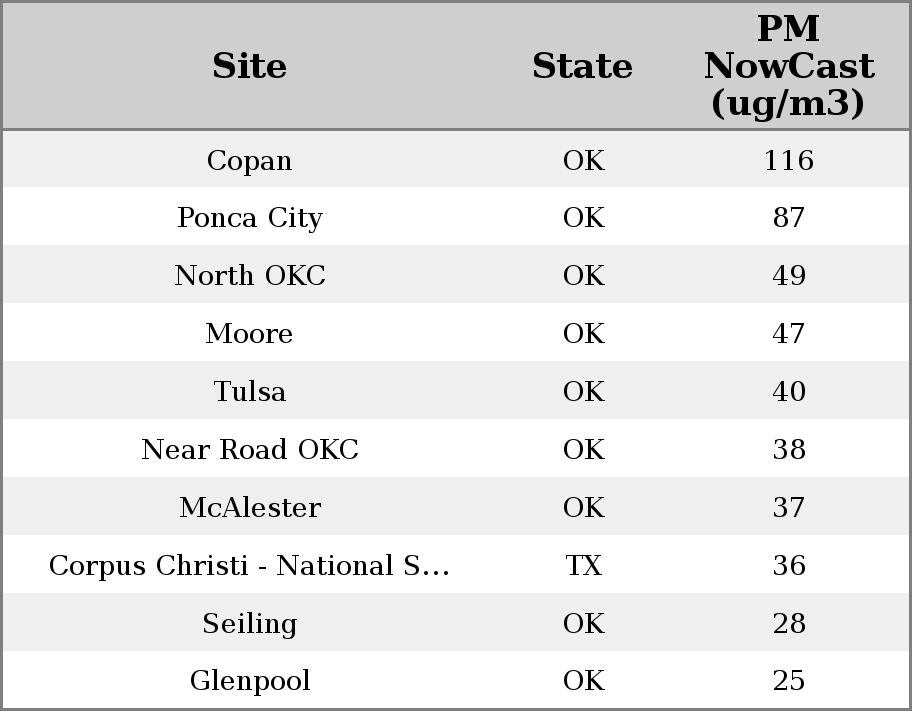Click the McAlester site cell
This screenshot has height=711, width=912.
point(249,508)
